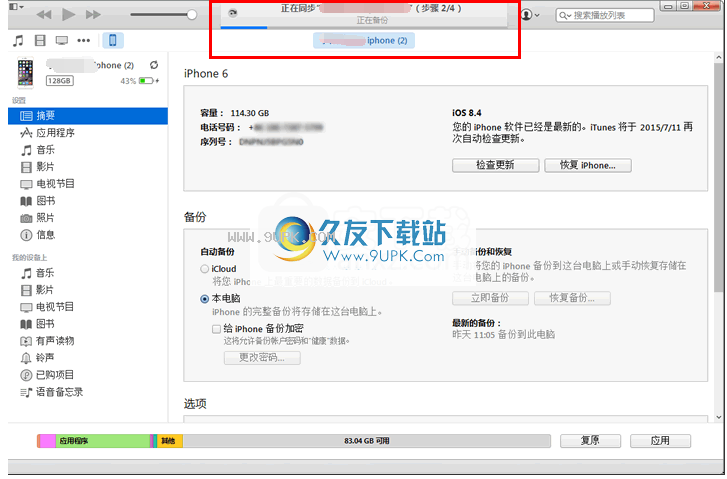Click the 128GB capacity label
This screenshot has width=727, height=479.
[x=59, y=81]
